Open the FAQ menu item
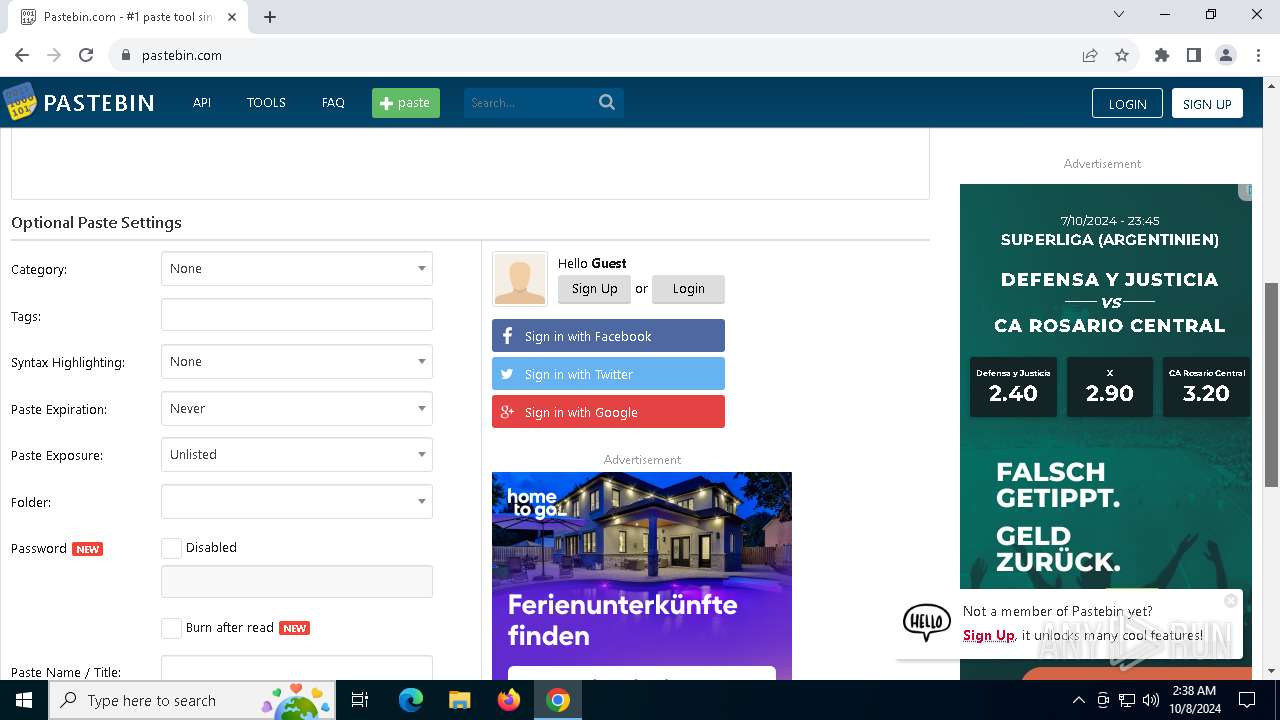Screen dimensions: 1280x720 point(333,102)
